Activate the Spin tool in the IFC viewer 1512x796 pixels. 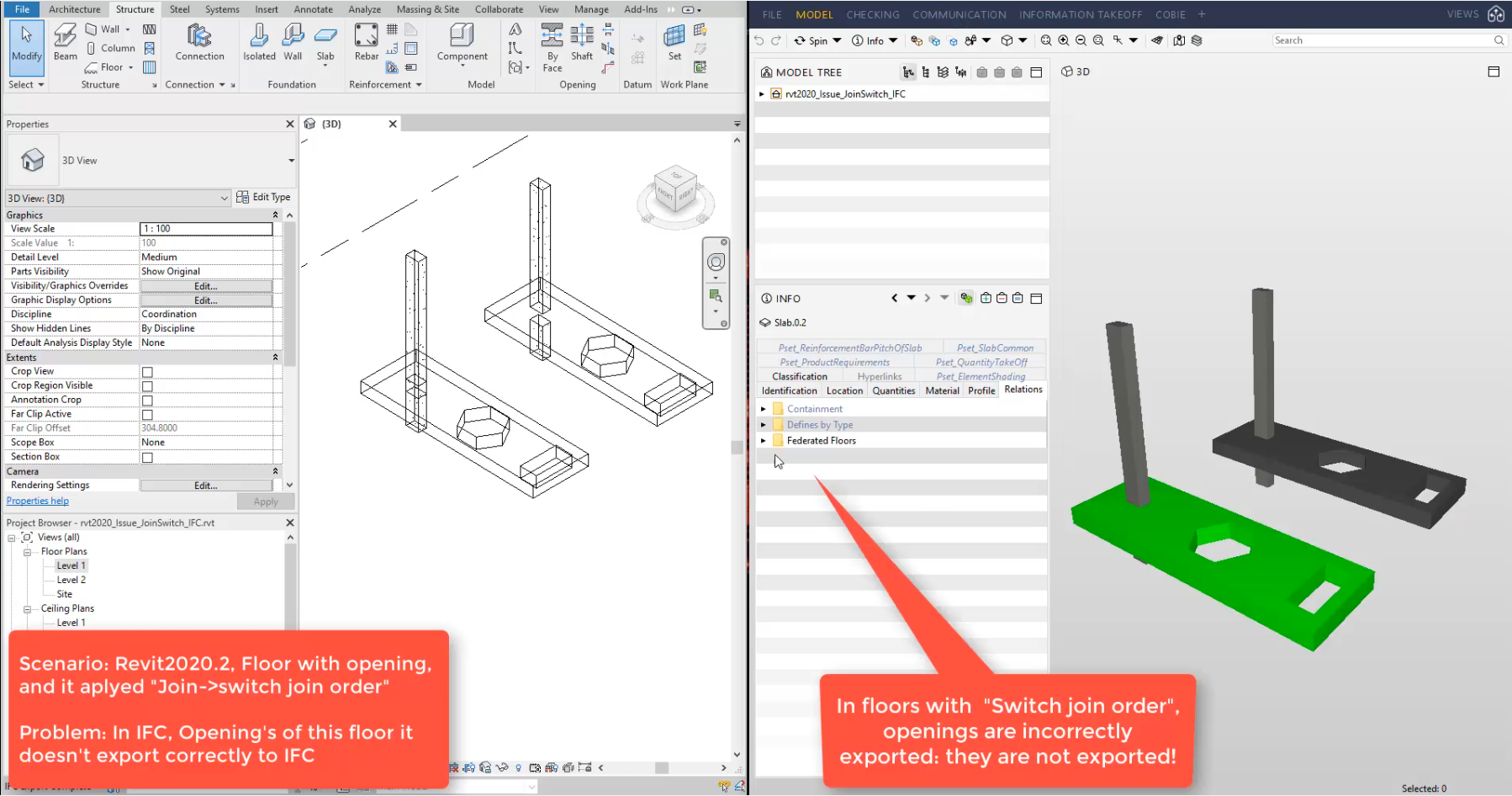814,40
